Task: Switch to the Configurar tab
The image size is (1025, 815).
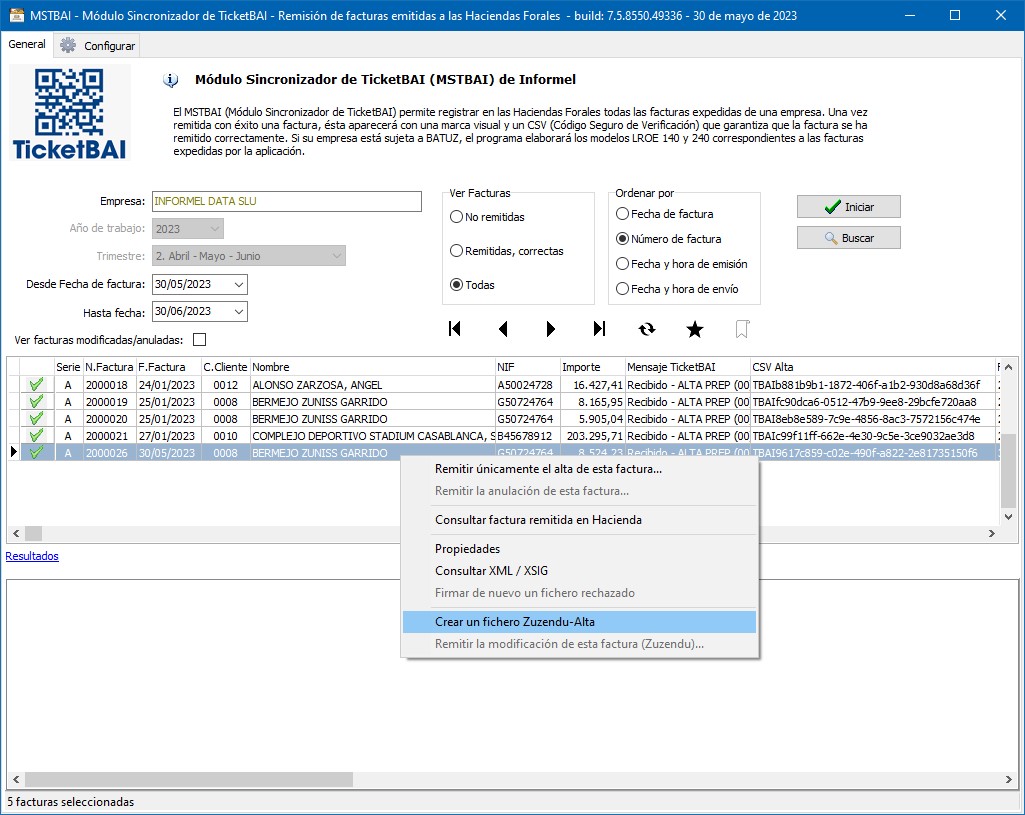Action: (x=97, y=46)
